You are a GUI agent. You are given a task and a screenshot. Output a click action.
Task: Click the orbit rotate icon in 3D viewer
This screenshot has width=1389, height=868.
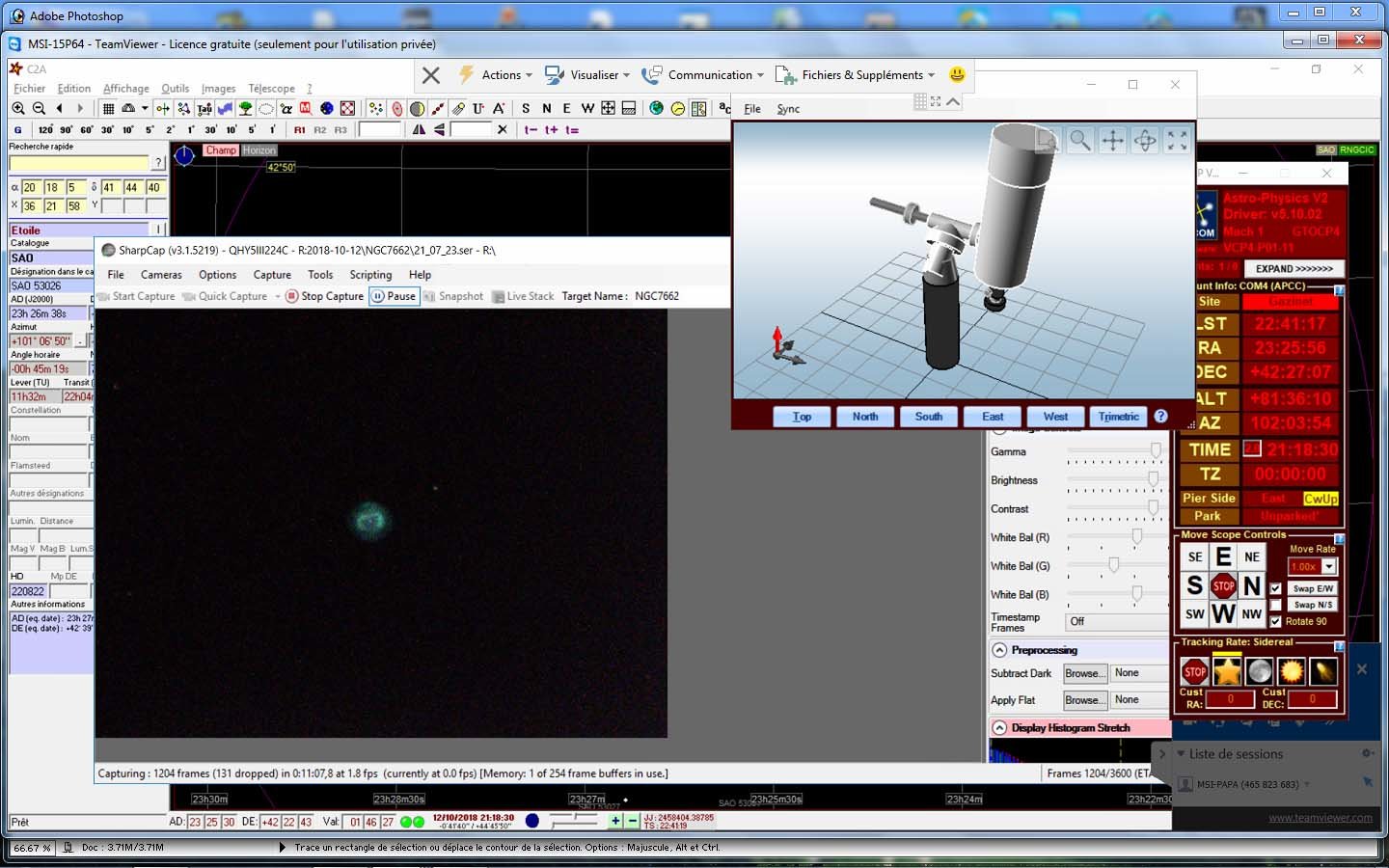[x=1145, y=141]
